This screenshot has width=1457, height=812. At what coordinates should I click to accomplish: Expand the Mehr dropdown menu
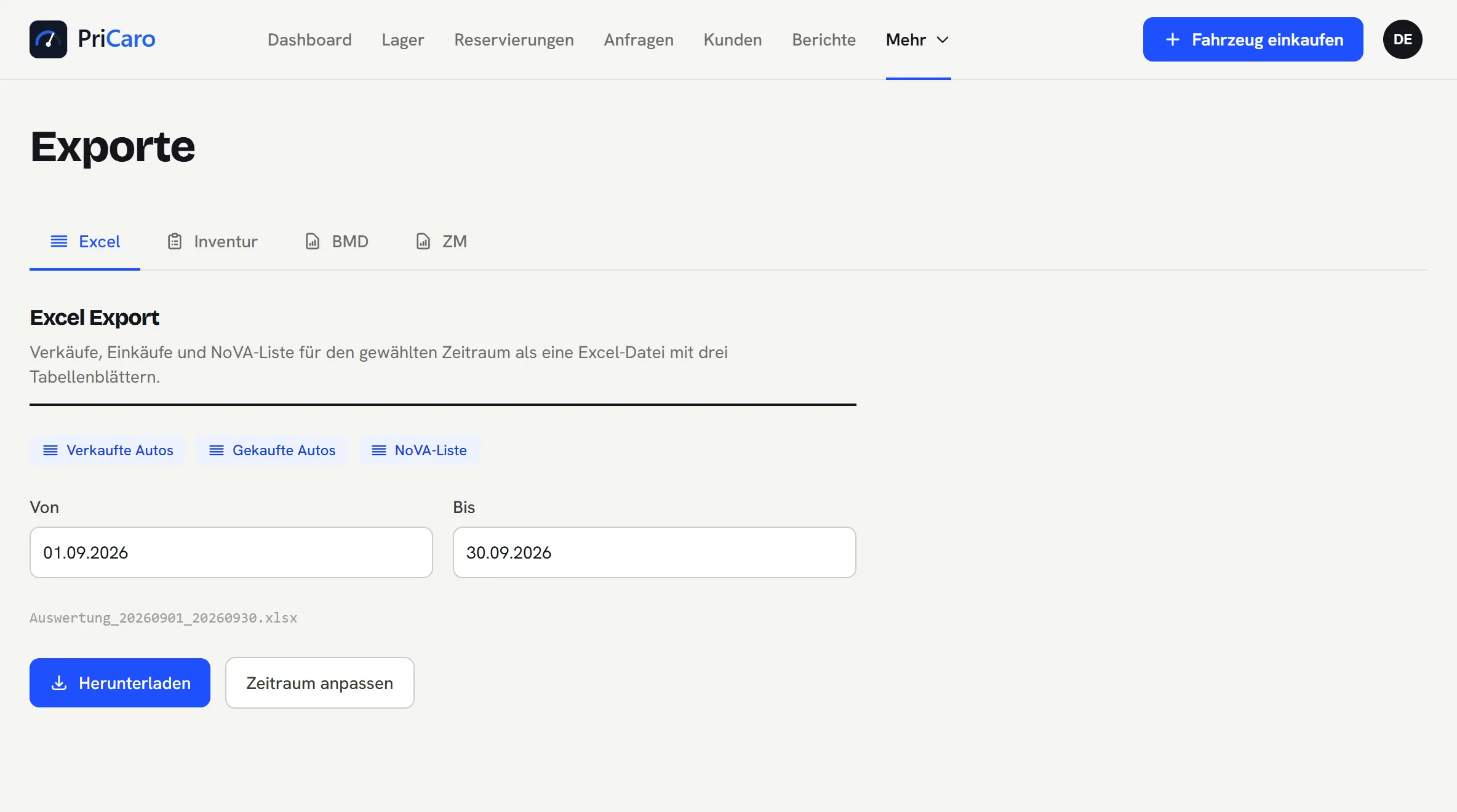[x=918, y=39]
